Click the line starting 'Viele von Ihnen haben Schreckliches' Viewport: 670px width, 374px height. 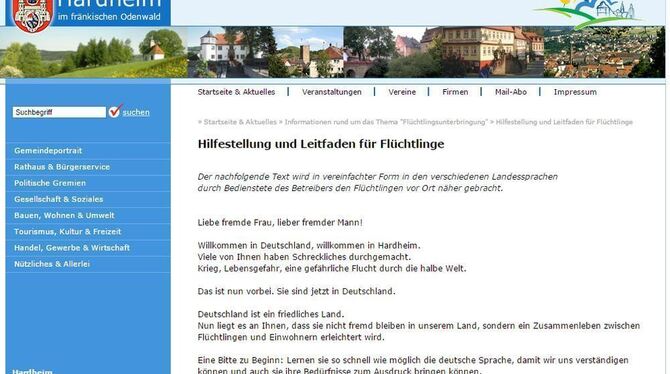click(304, 257)
